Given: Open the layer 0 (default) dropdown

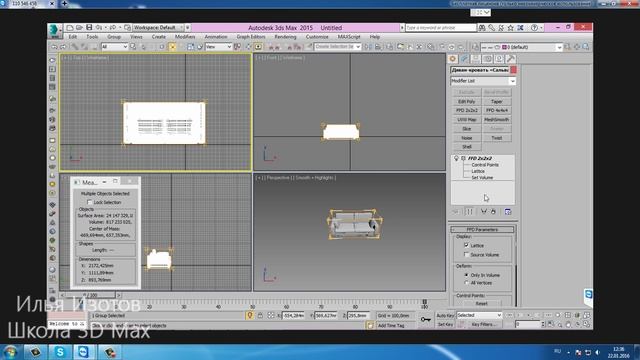Looking at the screenshot, I should (x=521, y=47).
